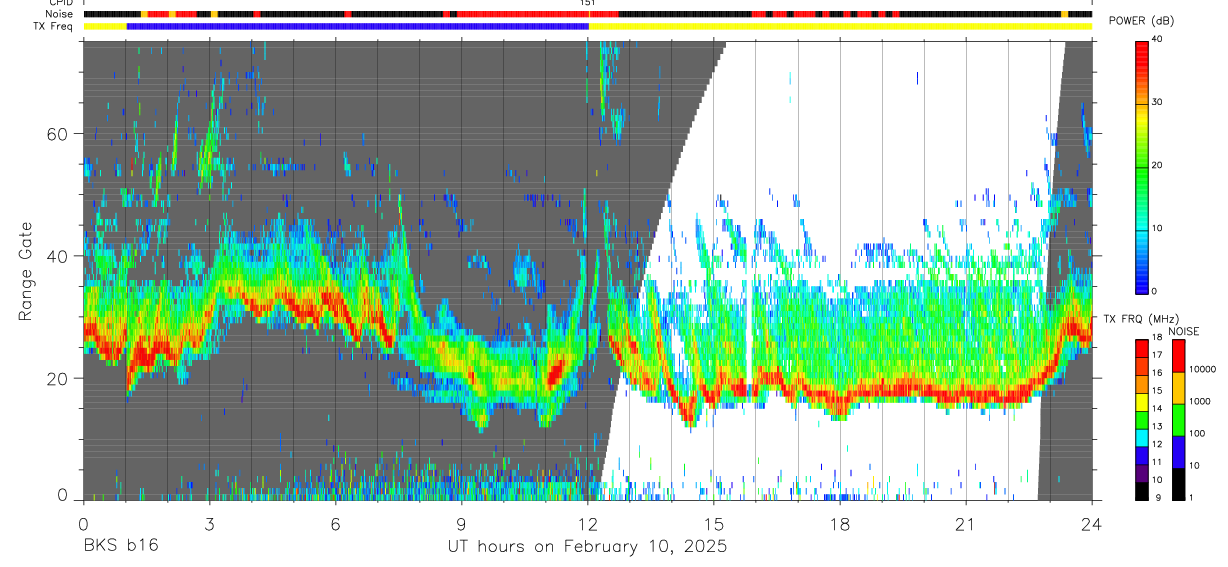Click the Noise row label at top
The image size is (1228, 567).
point(60,14)
